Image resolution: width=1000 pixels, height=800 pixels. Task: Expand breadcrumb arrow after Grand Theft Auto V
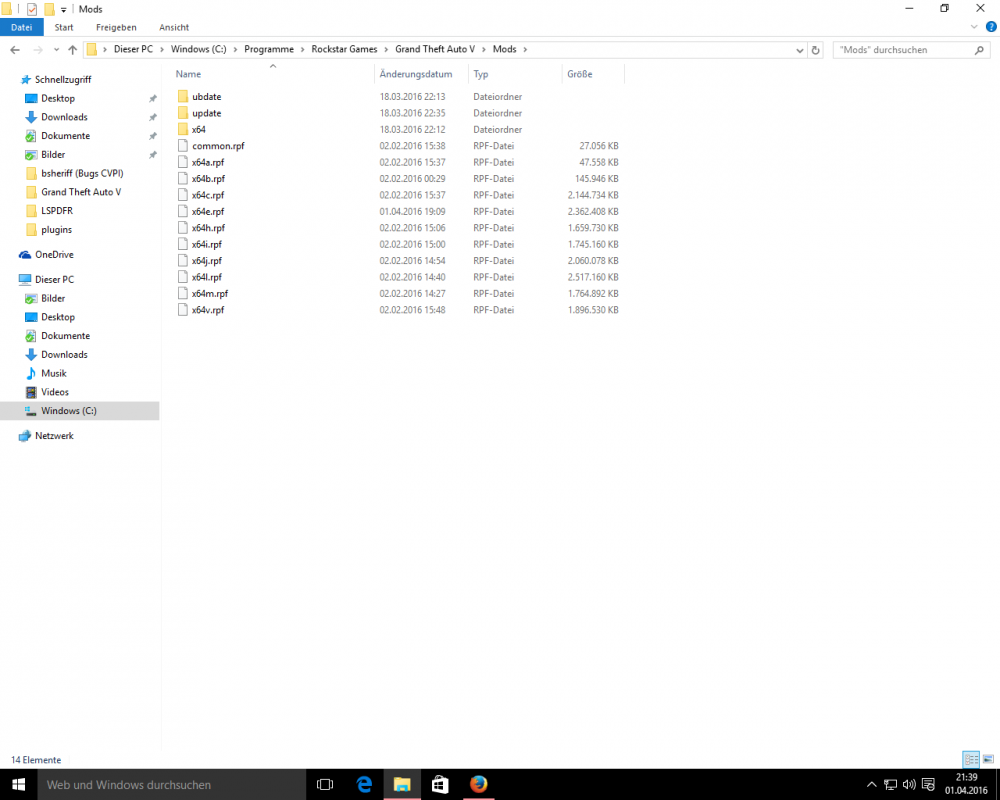484,49
